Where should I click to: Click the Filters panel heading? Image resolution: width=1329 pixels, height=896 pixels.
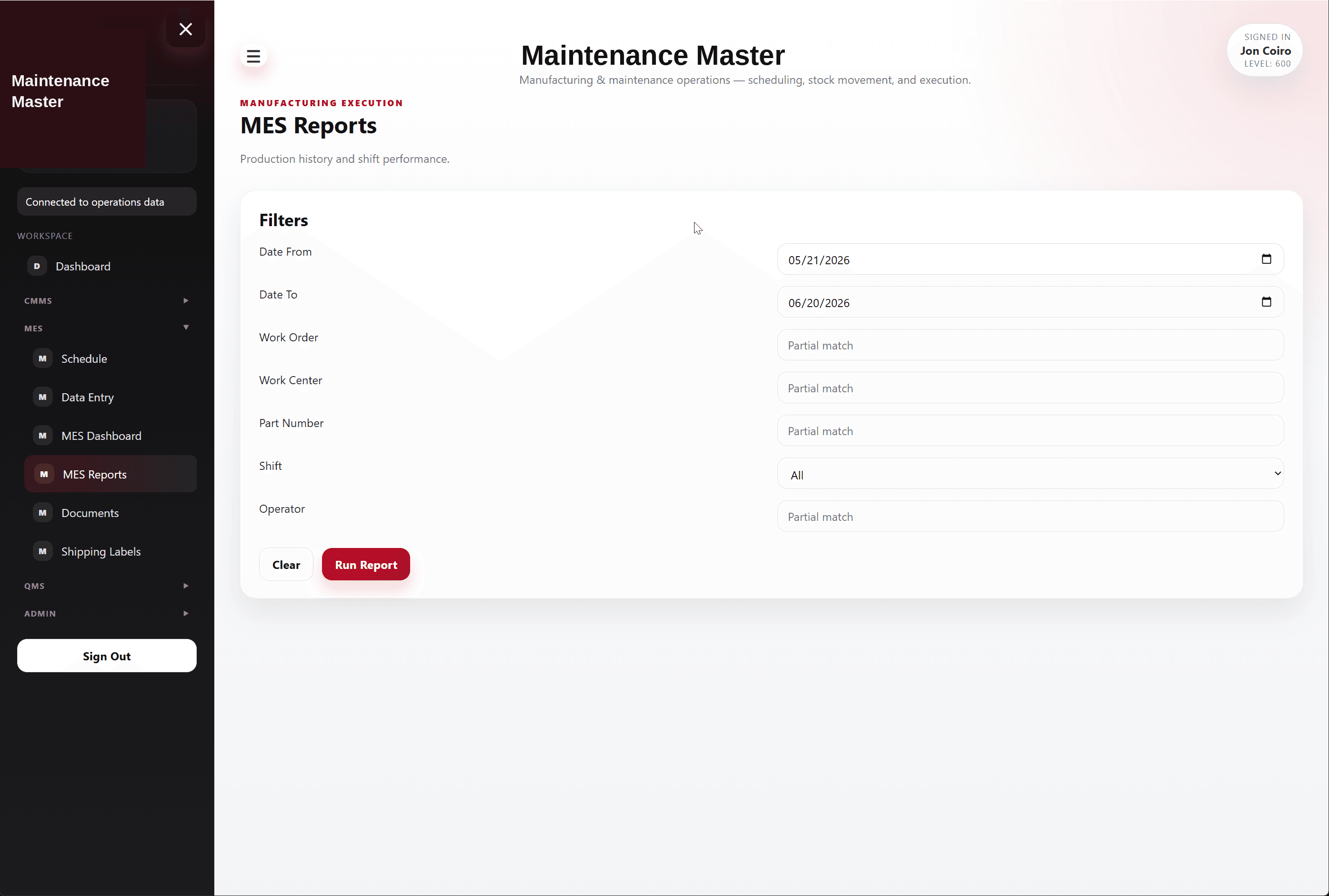[x=283, y=220]
